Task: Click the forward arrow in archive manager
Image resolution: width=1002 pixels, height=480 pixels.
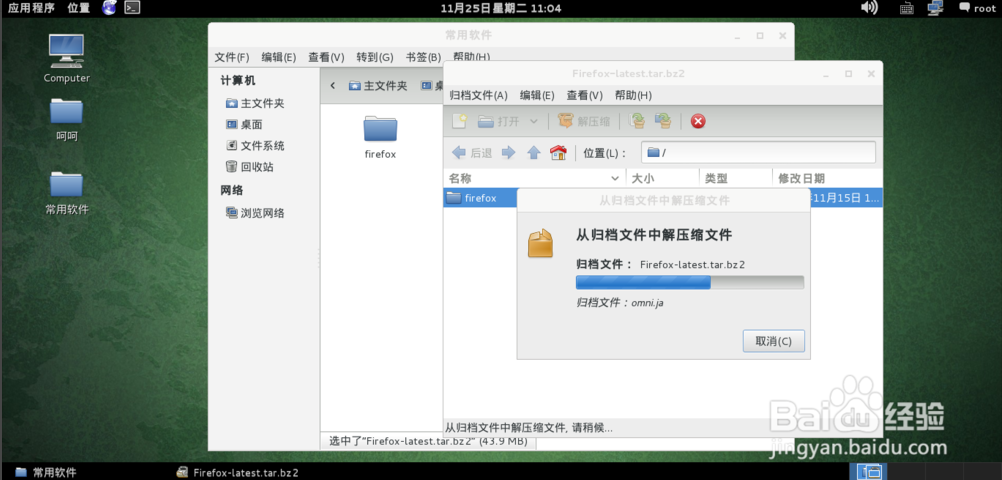Action: coord(509,152)
